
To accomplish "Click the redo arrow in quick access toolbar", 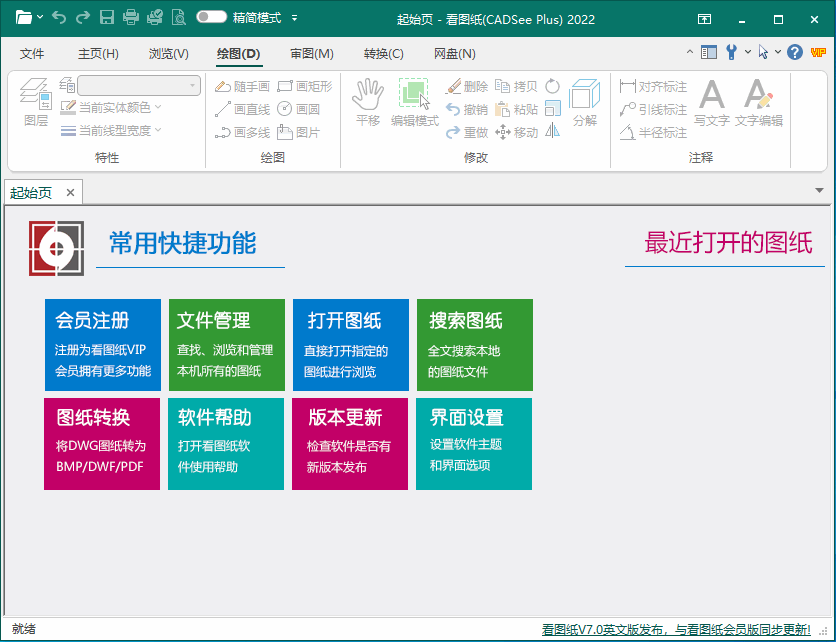I will pos(83,18).
